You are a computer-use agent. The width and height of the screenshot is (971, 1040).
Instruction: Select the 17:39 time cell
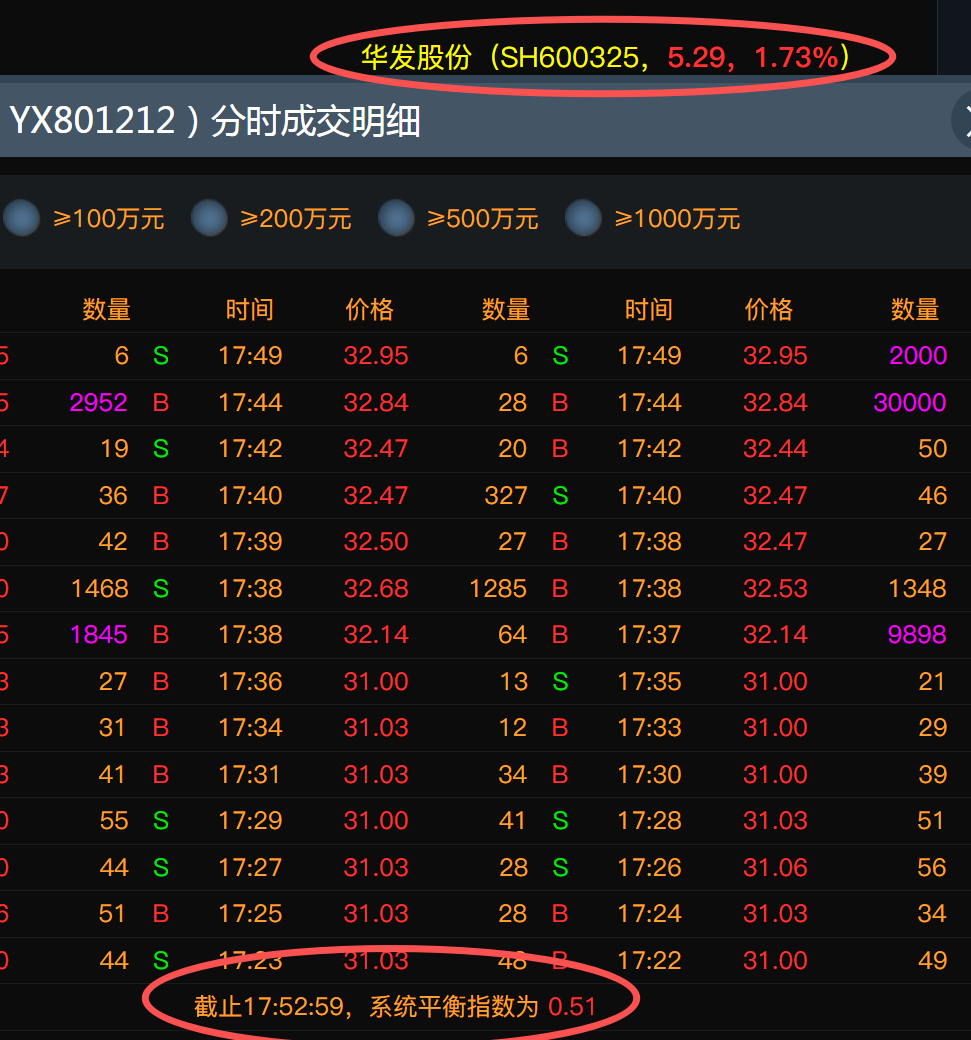(250, 542)
